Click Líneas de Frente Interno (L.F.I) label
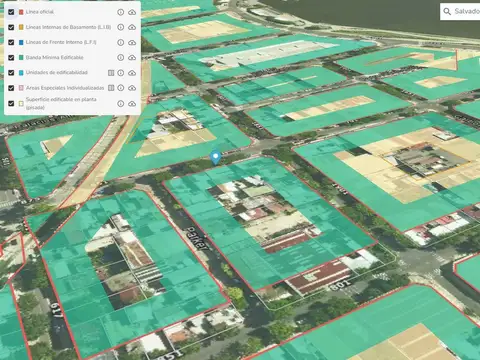The width and height of the screenshot is (480, 360). tap(61, 42)
